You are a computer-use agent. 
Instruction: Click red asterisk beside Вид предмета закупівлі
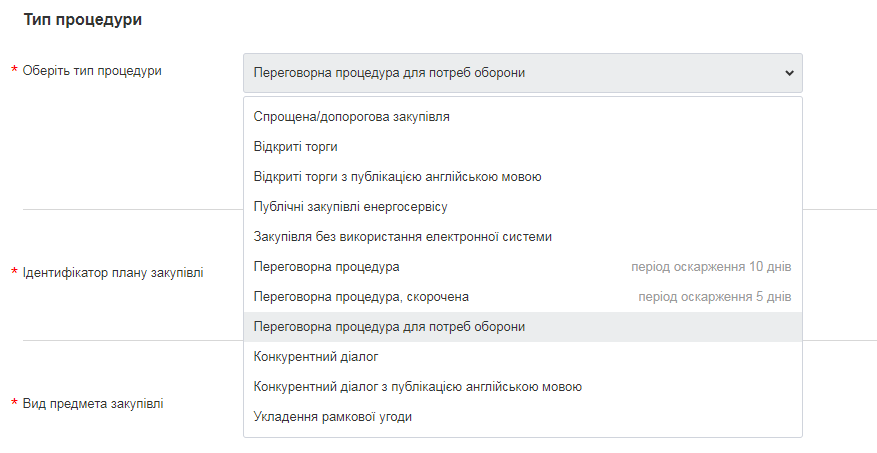[14, 404]
